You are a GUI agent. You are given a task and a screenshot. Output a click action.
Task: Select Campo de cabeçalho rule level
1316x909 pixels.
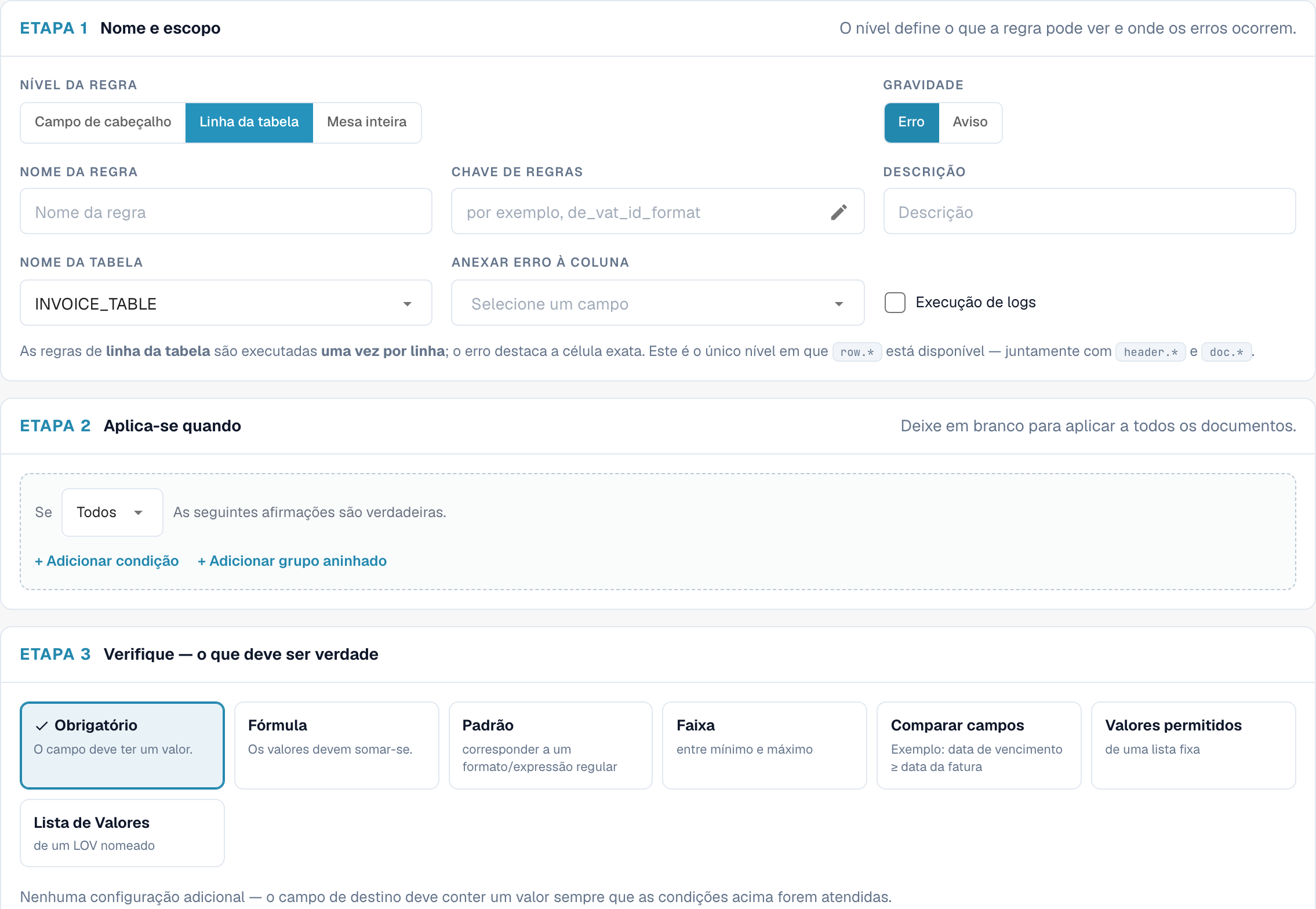pyautogui.click(x=103, y=122)
